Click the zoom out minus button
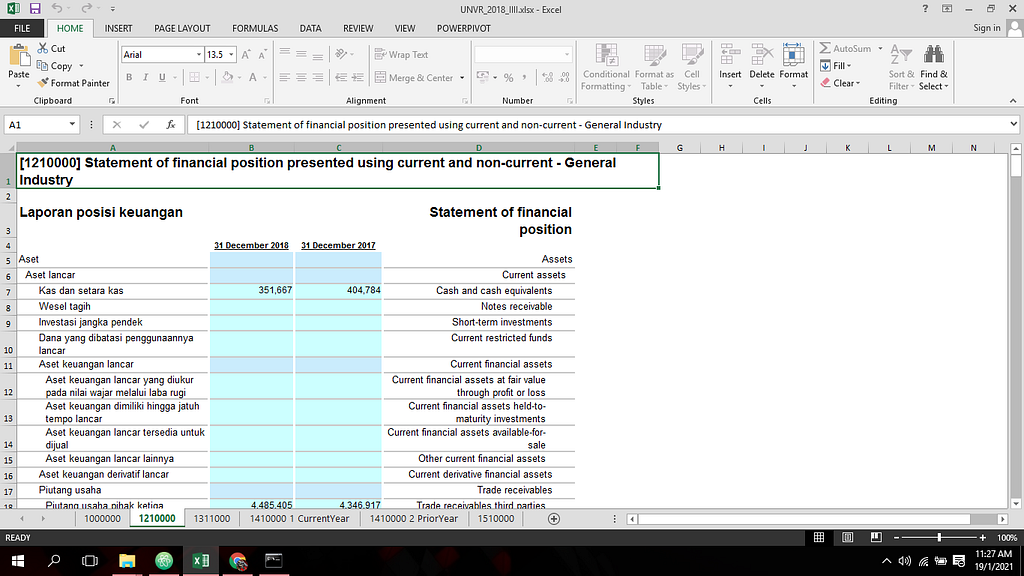This screenshot has height=576, width=1024. click(x=897, y=537)
